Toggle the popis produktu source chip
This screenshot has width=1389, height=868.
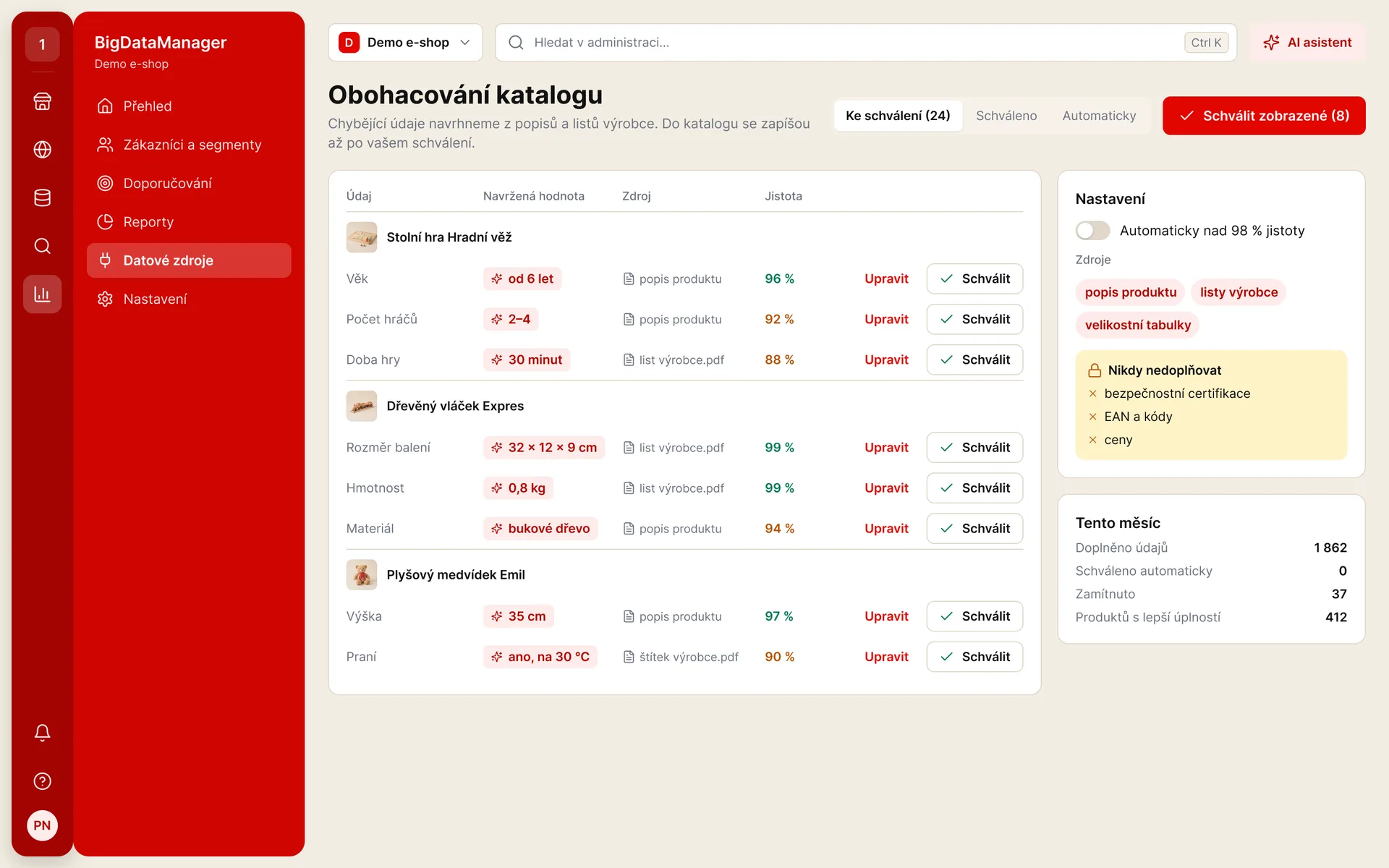tap(1130, 292)
